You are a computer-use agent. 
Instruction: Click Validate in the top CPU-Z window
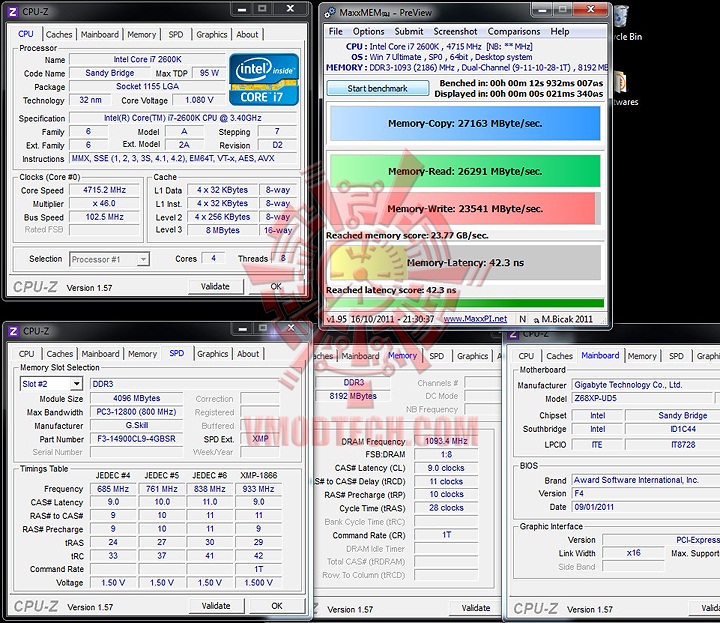click(x=215, y=286)
